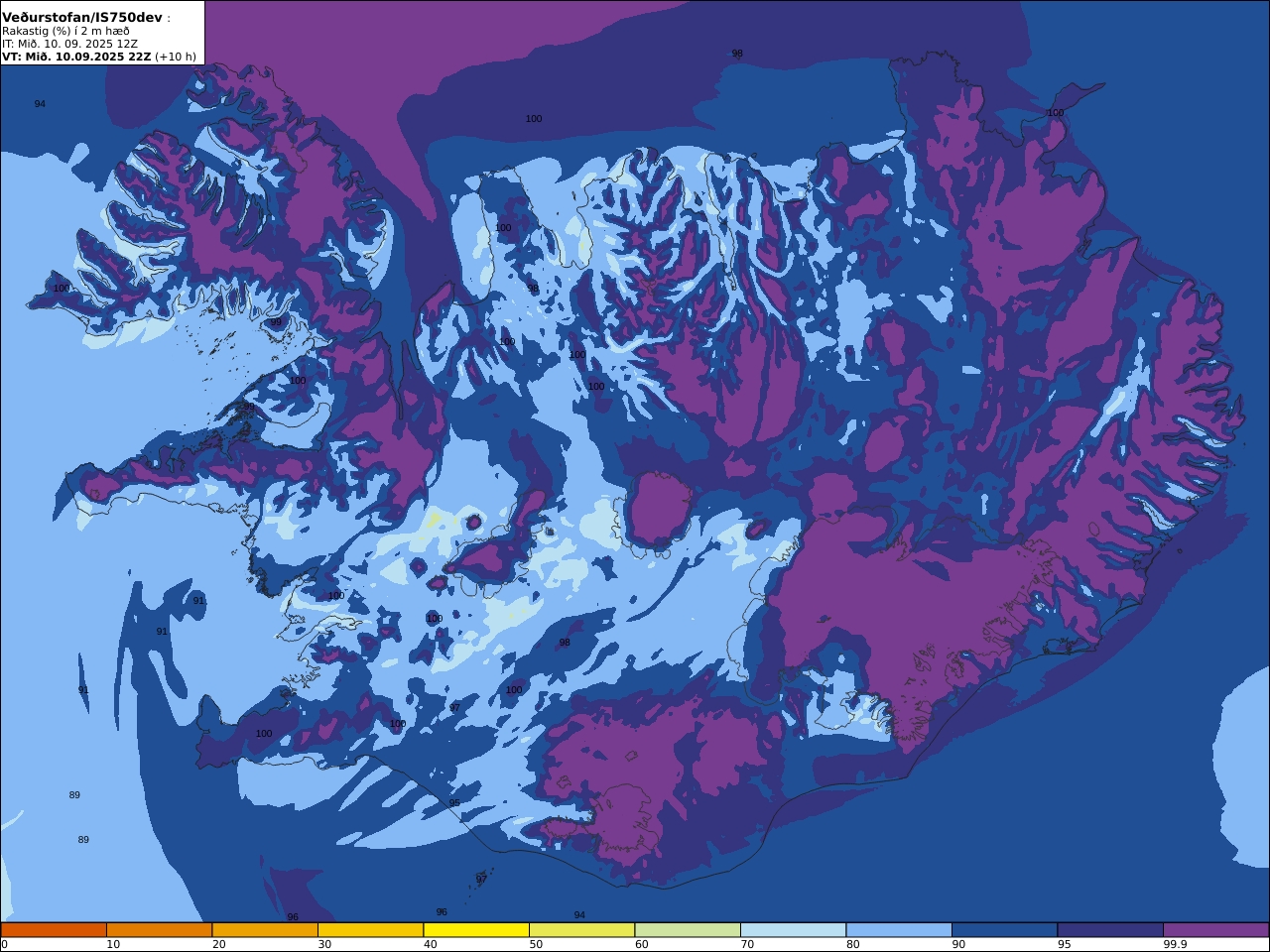Click the legend tick label "40"
Image resolution: width=1270 pixels, height=952 pixels.
click(430, 945)
